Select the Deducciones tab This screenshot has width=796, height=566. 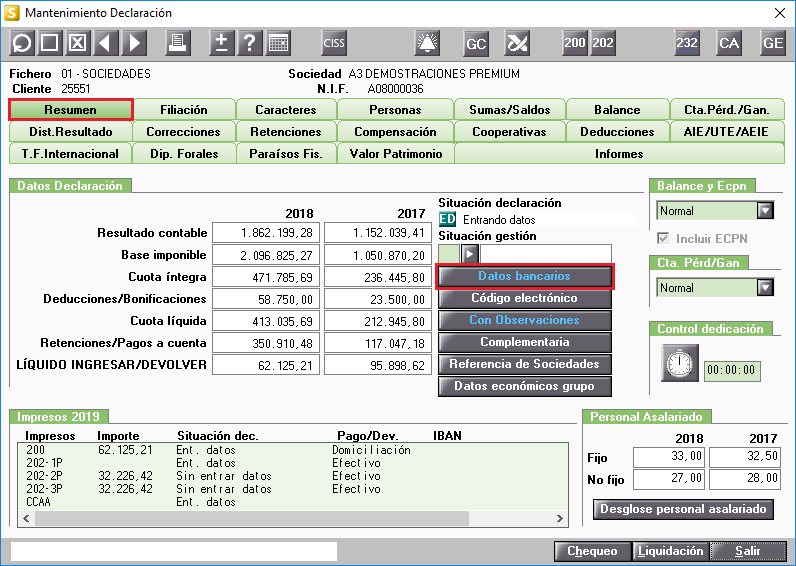(x=617, y=132)
